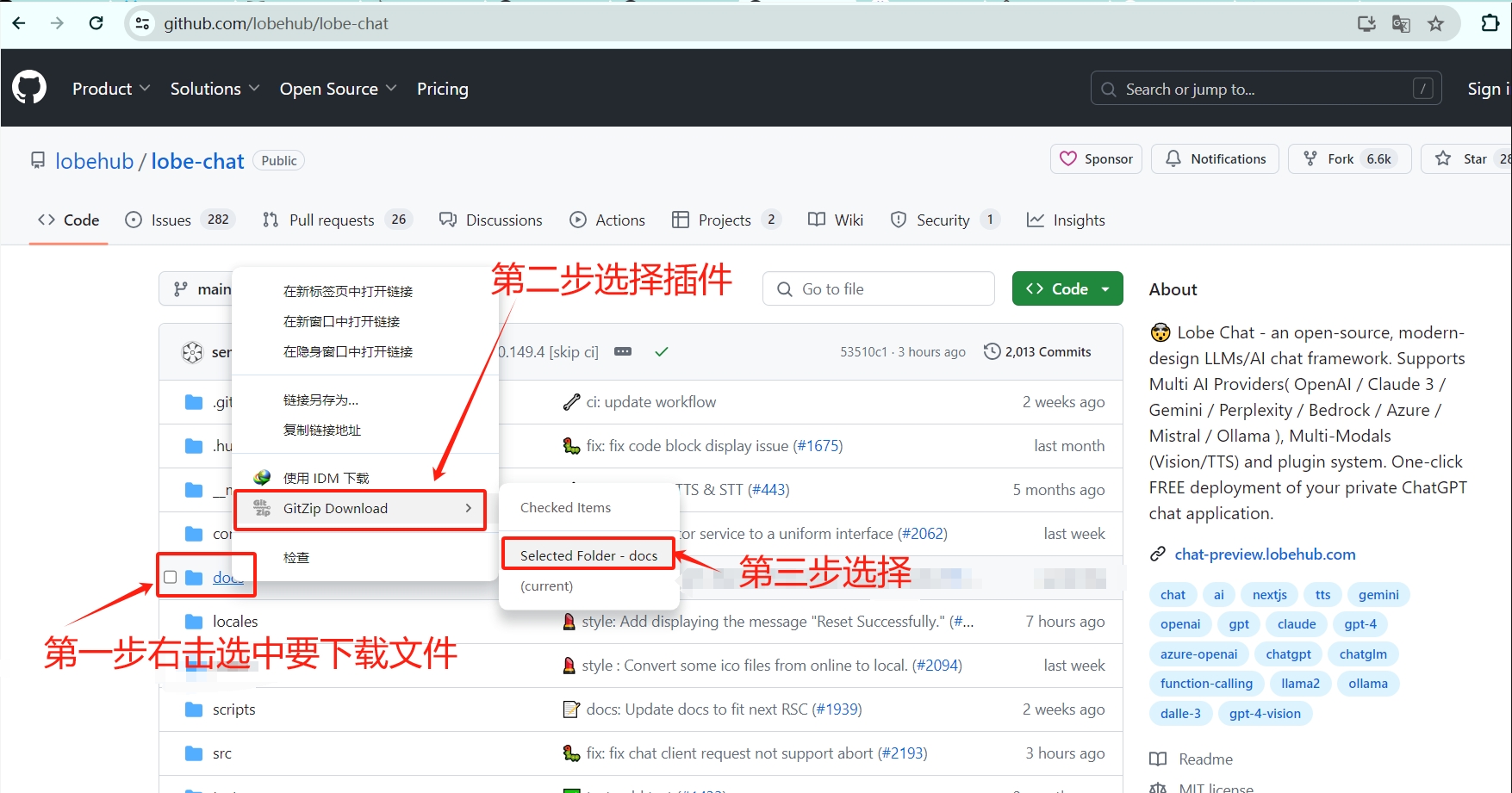The image size is (1512, 793).
Task: Click the nextjs topic tag
Action: pos(1269,595)
